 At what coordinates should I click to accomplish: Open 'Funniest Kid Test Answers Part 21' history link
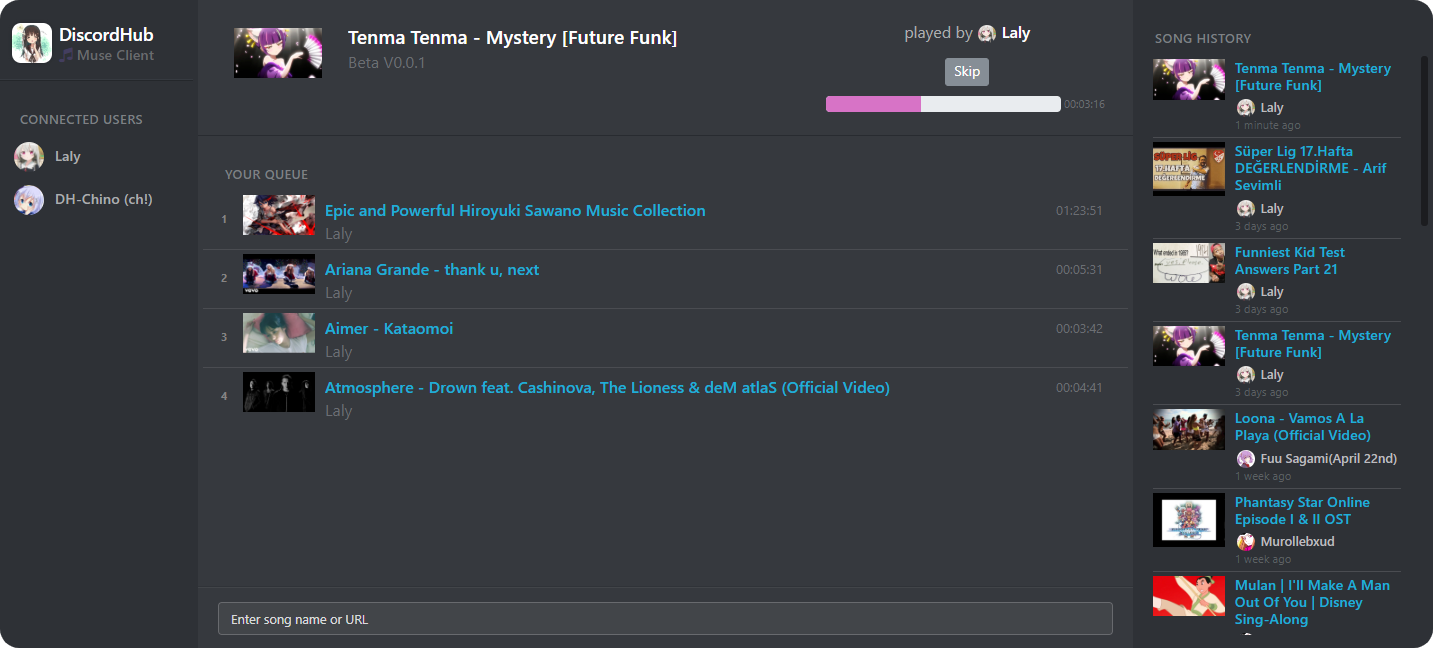point(1289,261)
